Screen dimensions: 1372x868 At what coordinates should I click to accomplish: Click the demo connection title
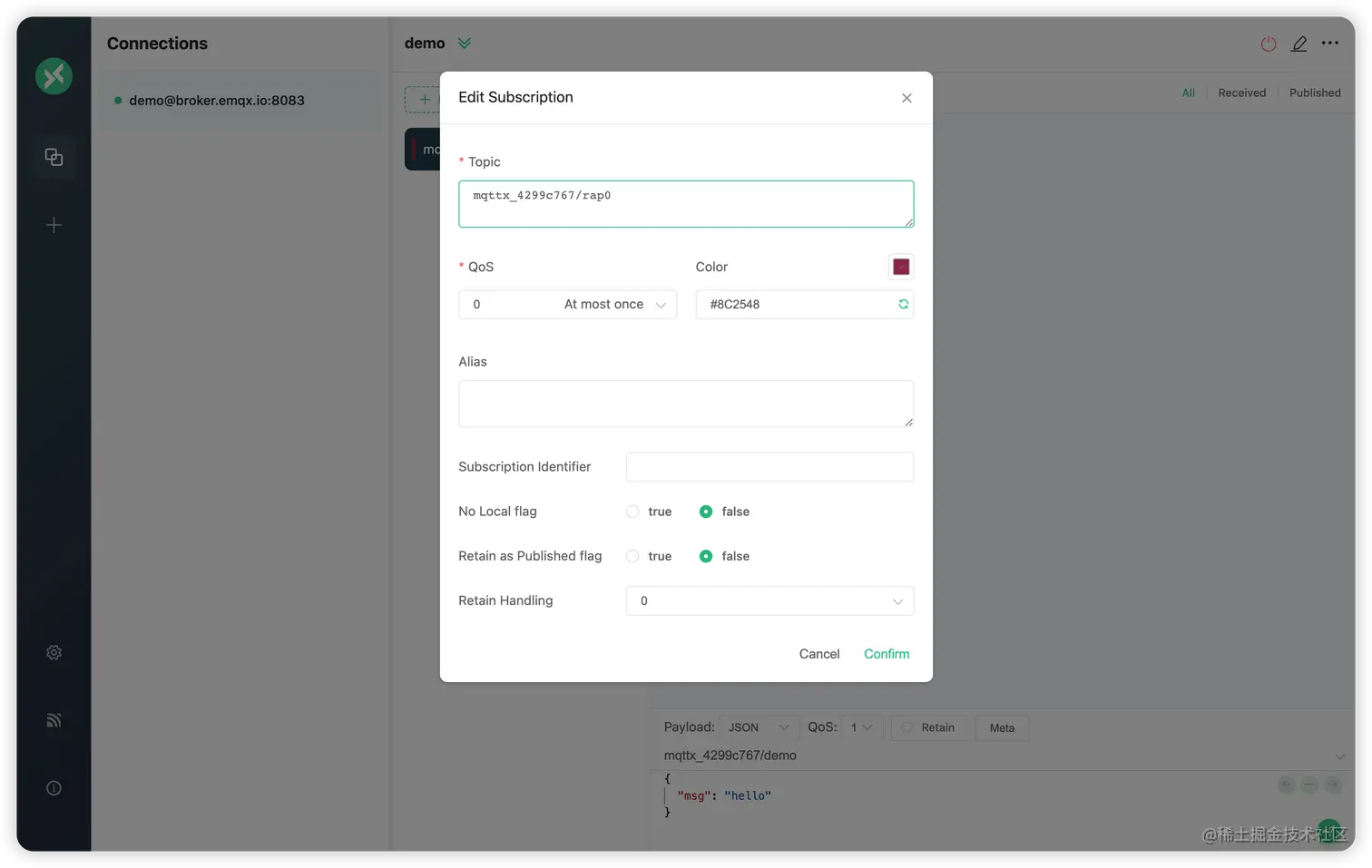[x=425, y=44]
